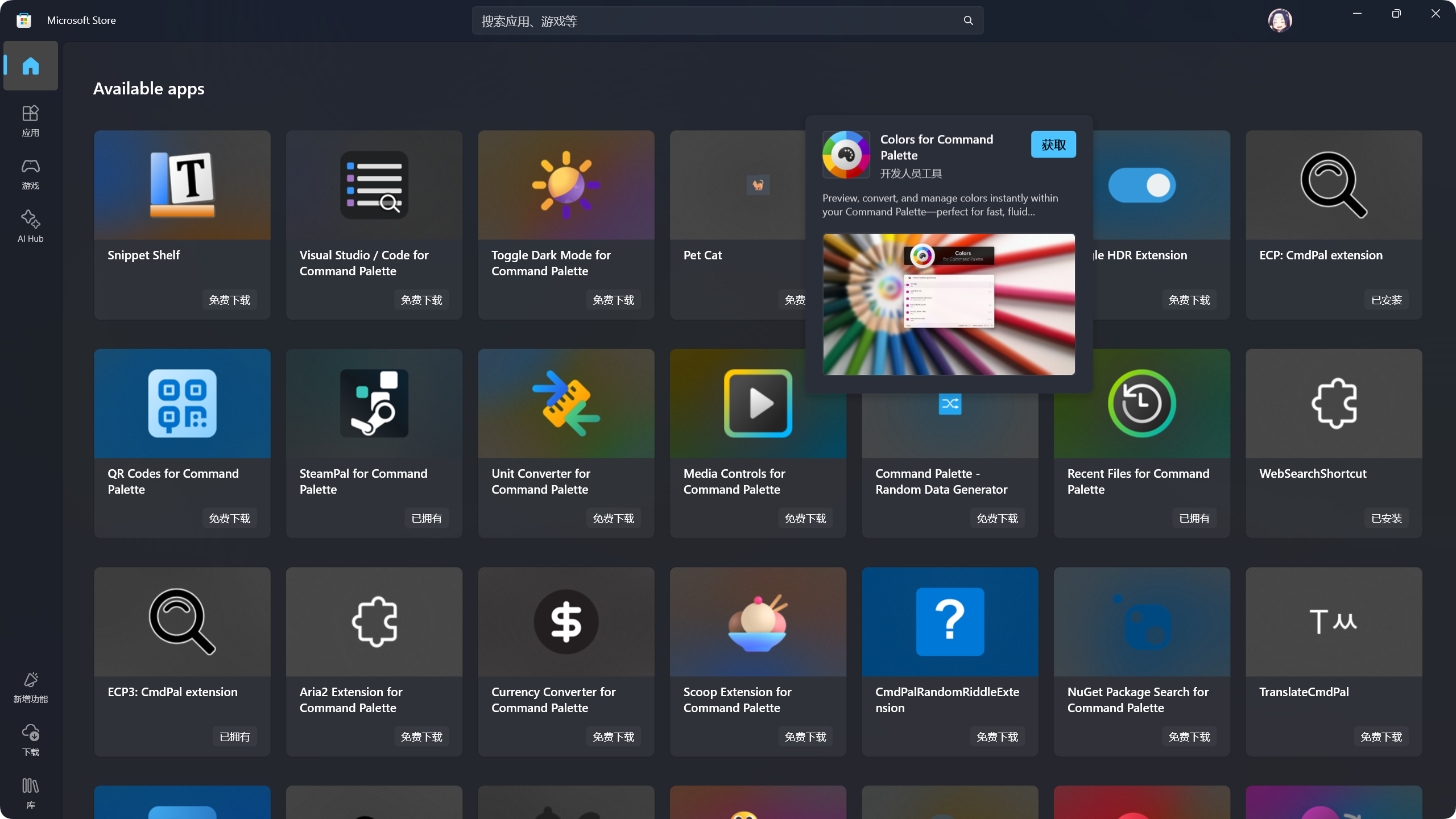Image resolution: width=1456 pixels, height=819 pixels.
Task: Click the user profile avatar
Action: pos(1280,21)
